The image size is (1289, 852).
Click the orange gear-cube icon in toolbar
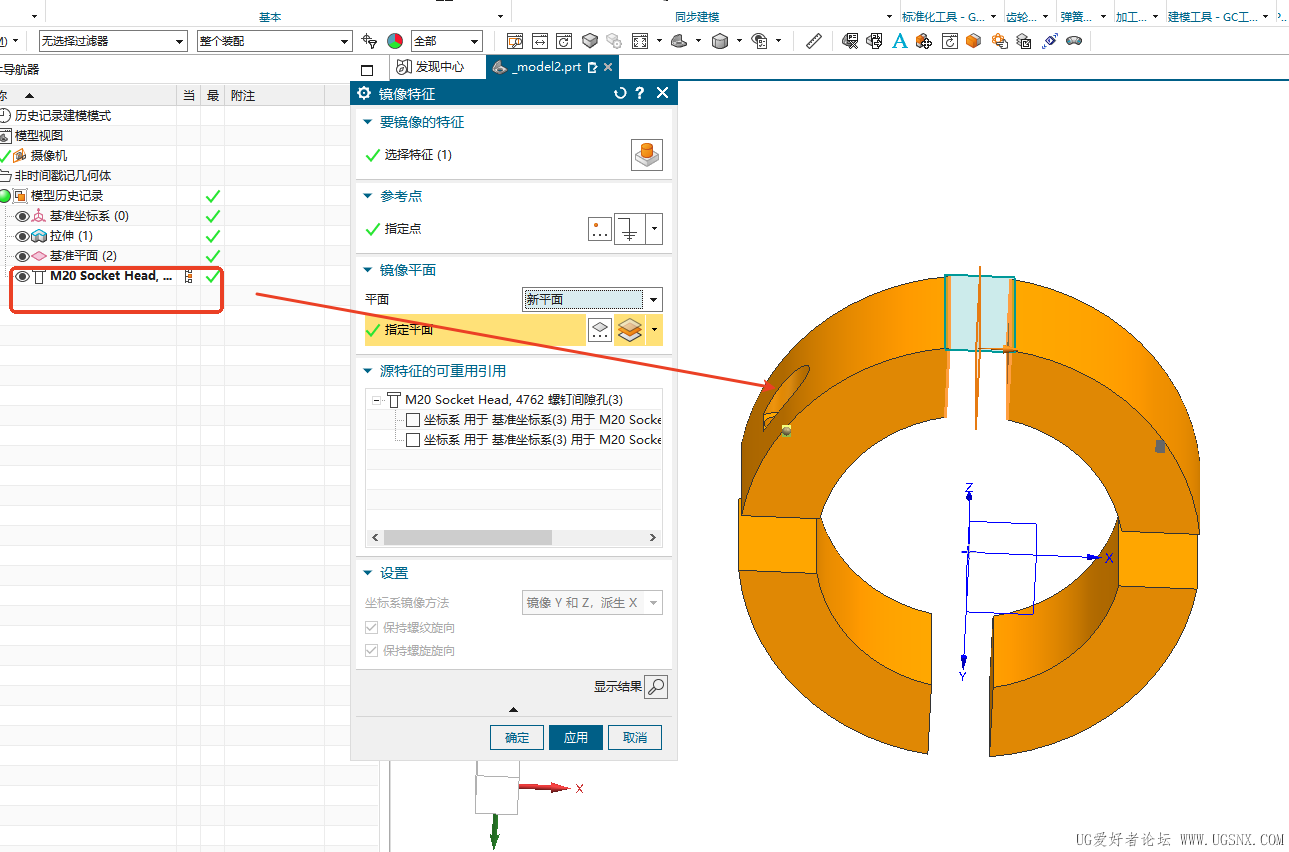[998, 41]
